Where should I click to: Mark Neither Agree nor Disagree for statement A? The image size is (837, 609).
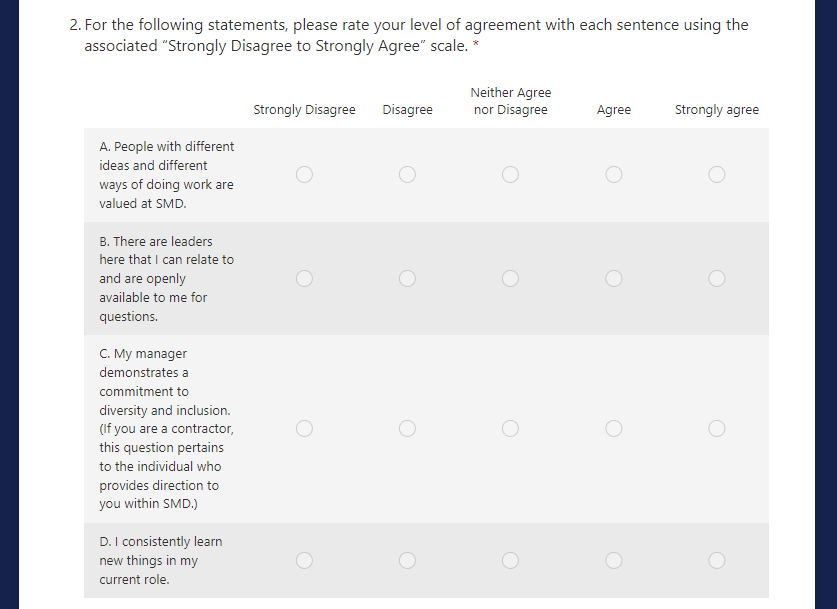point(510,175)
